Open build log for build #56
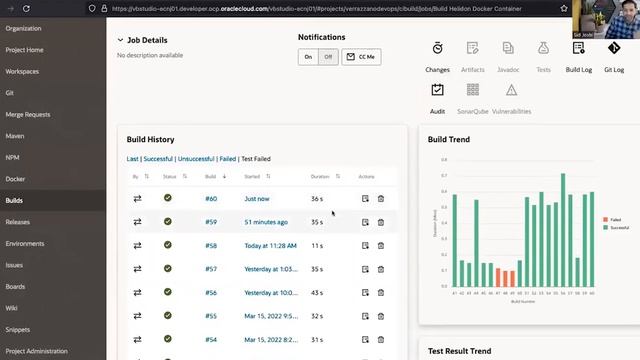Image resolution: width=640 pixels, height=360 pixels. pos(365,293)
